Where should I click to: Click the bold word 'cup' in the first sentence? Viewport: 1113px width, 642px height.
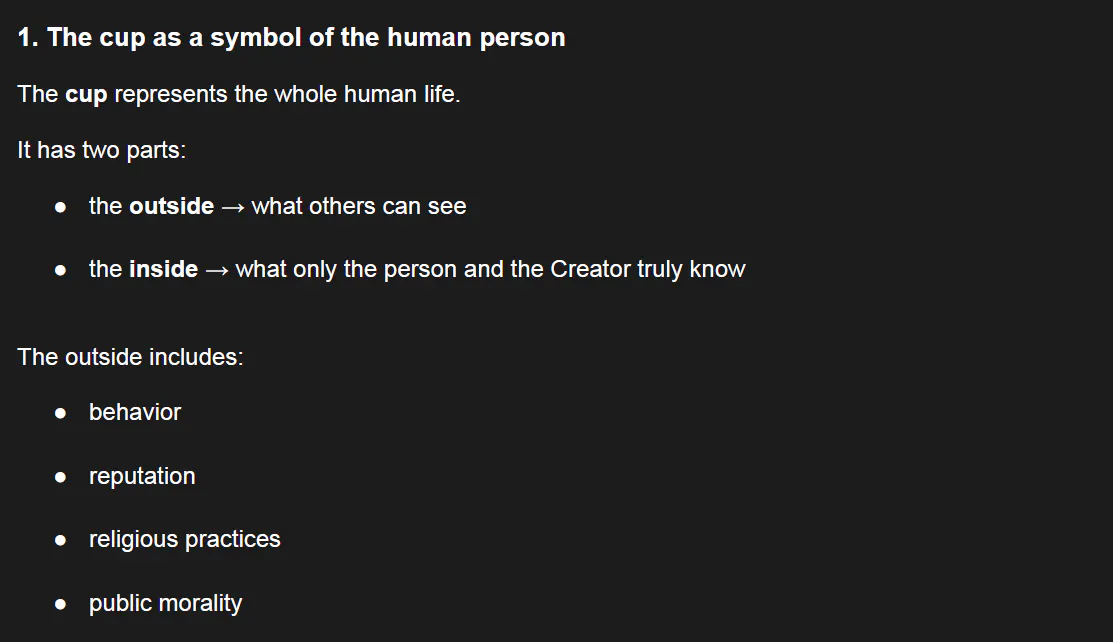(x=86, y=94)
